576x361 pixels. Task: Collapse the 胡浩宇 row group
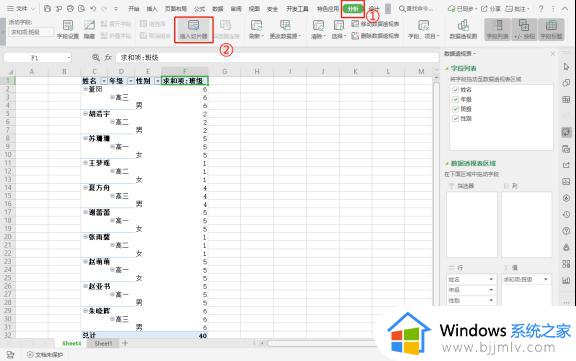point(85,114)
